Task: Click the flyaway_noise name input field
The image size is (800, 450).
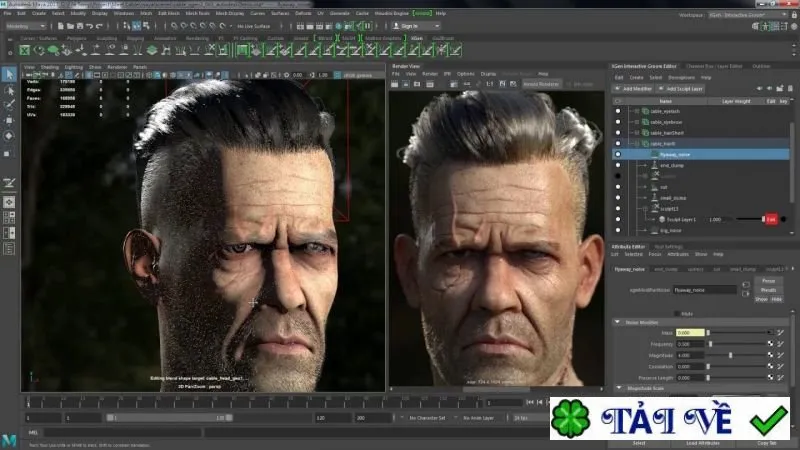Action: click(705, 290)
